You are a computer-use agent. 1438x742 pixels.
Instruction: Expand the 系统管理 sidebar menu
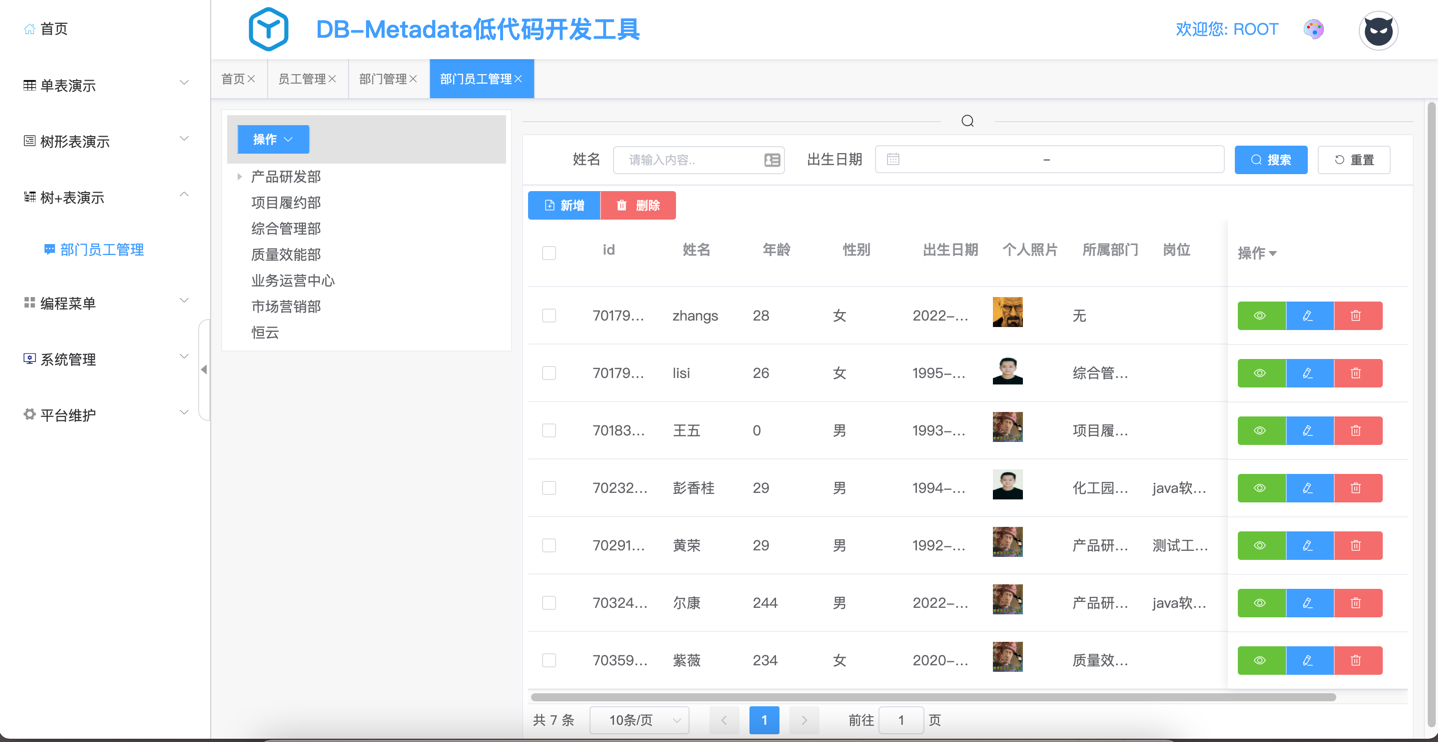[105, 359]
